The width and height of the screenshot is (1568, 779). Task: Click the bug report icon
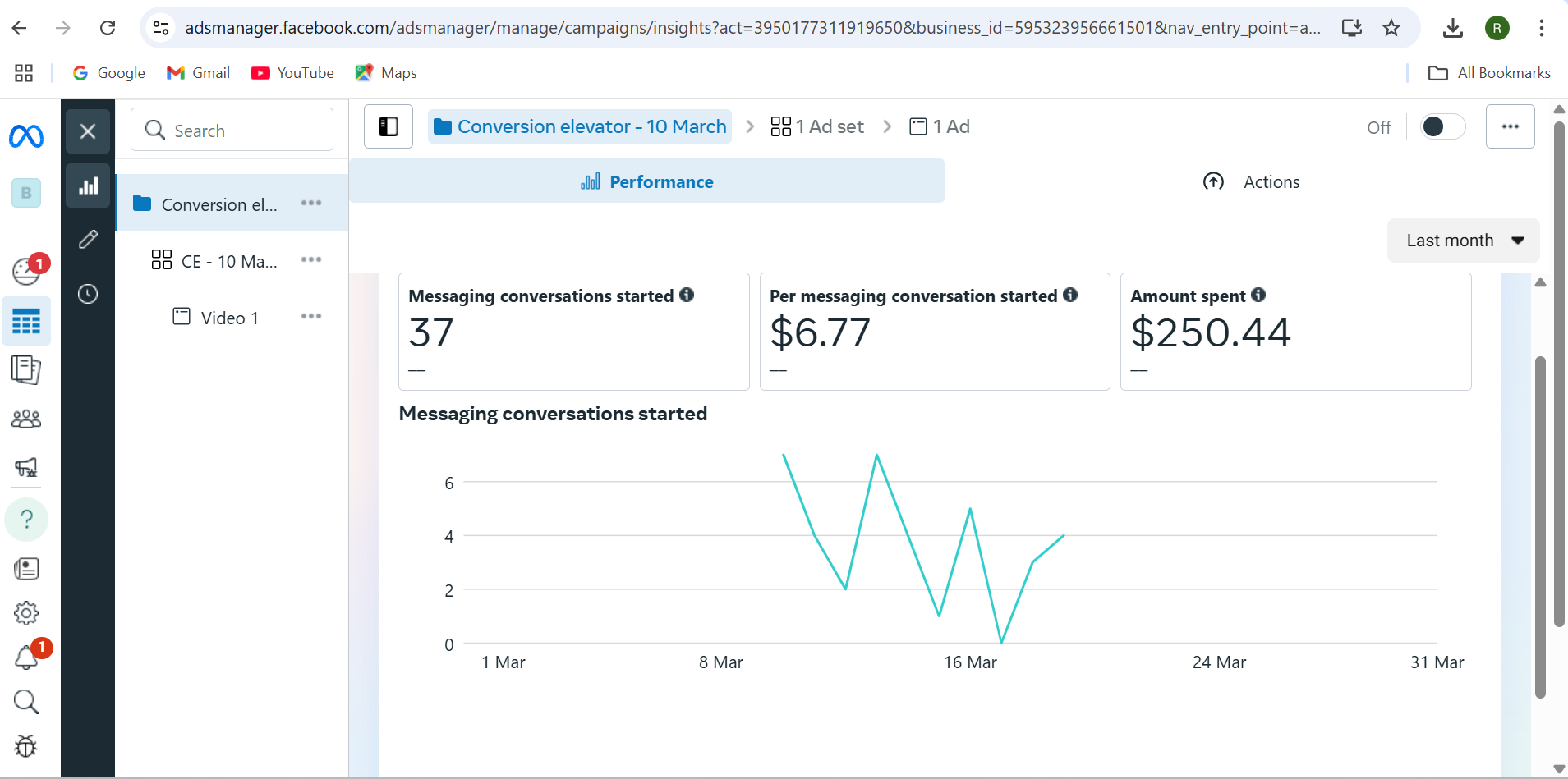pyautogui.click(x=26, y=746)
